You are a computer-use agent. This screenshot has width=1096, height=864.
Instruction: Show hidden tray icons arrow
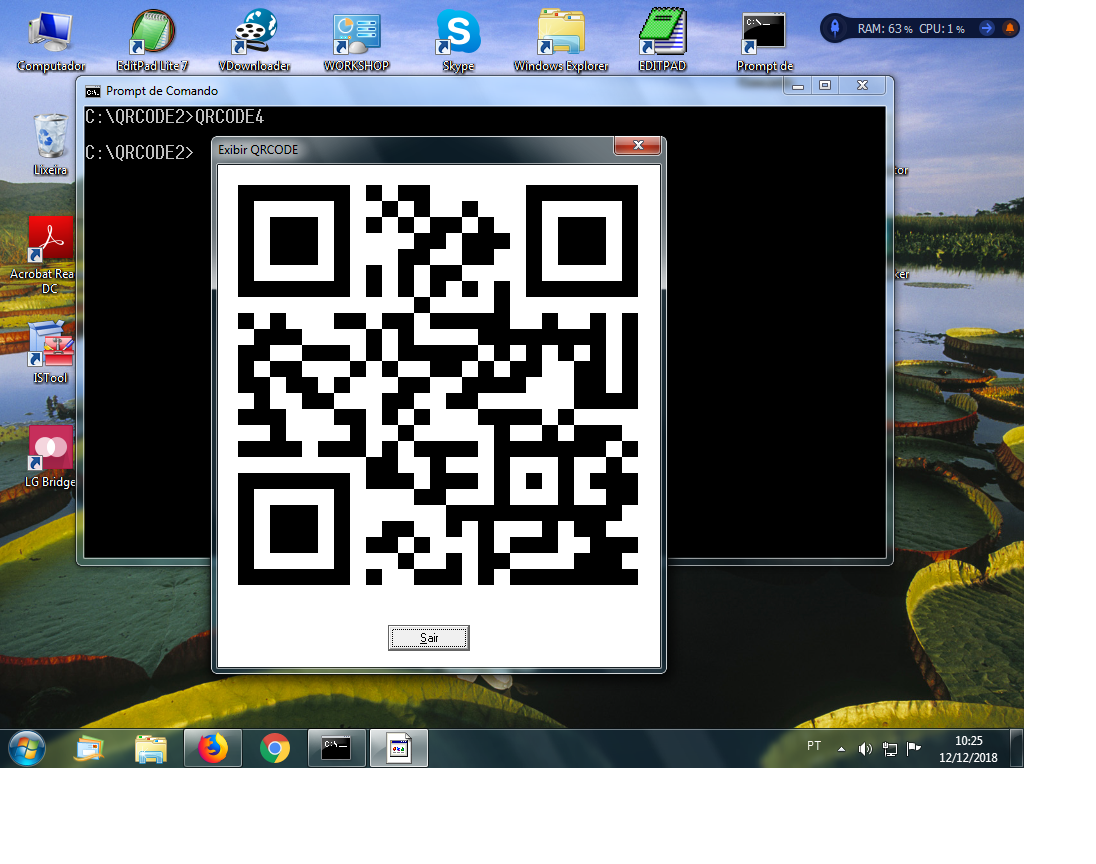(x=841, y=749)
